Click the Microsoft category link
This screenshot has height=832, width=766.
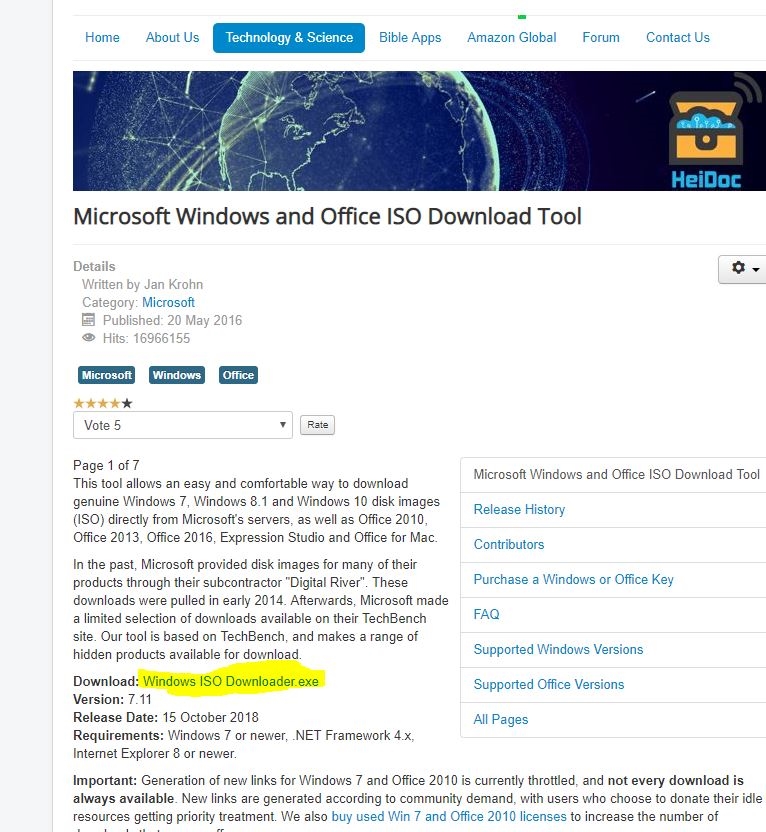168,302
